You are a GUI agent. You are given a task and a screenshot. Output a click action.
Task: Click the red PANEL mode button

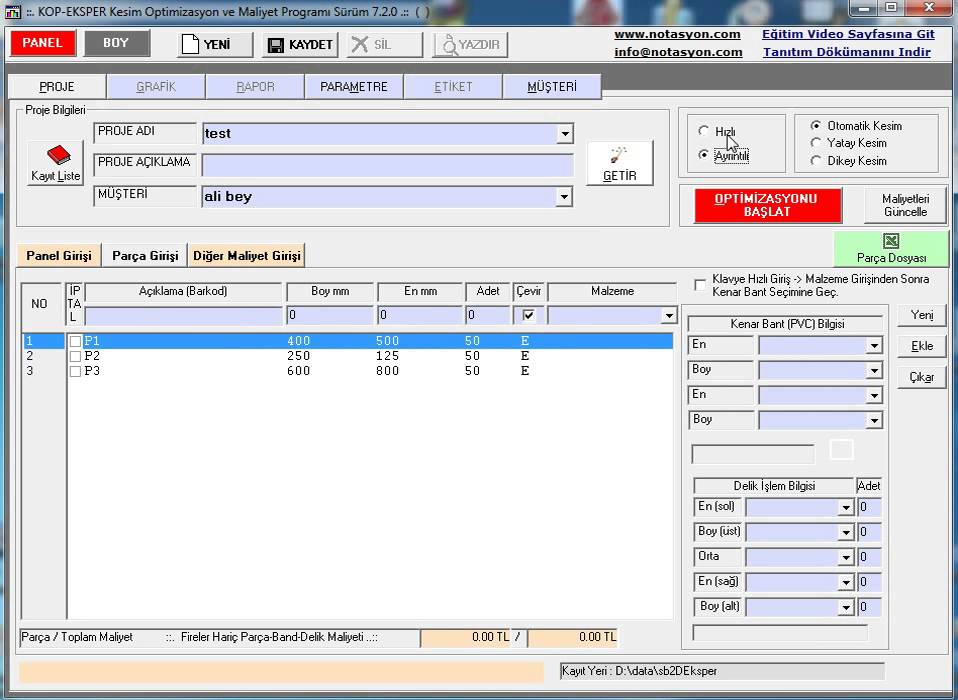[x=42, y=43]
